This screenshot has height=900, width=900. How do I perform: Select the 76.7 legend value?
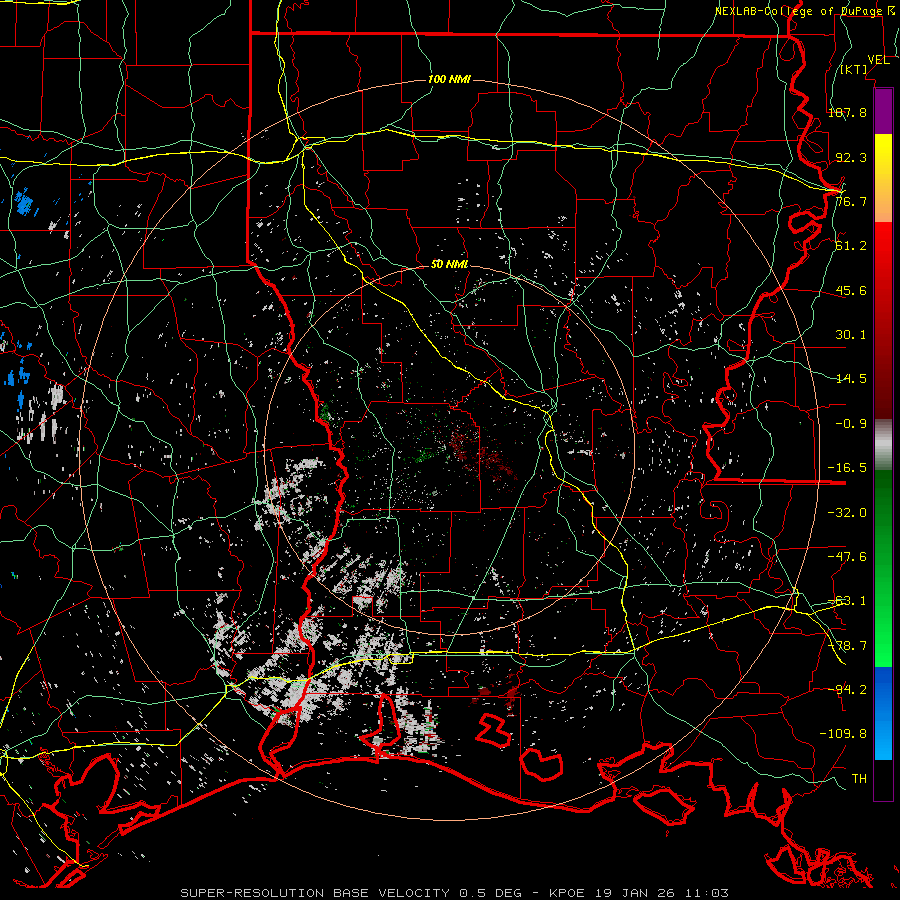[x=851, y=201]
